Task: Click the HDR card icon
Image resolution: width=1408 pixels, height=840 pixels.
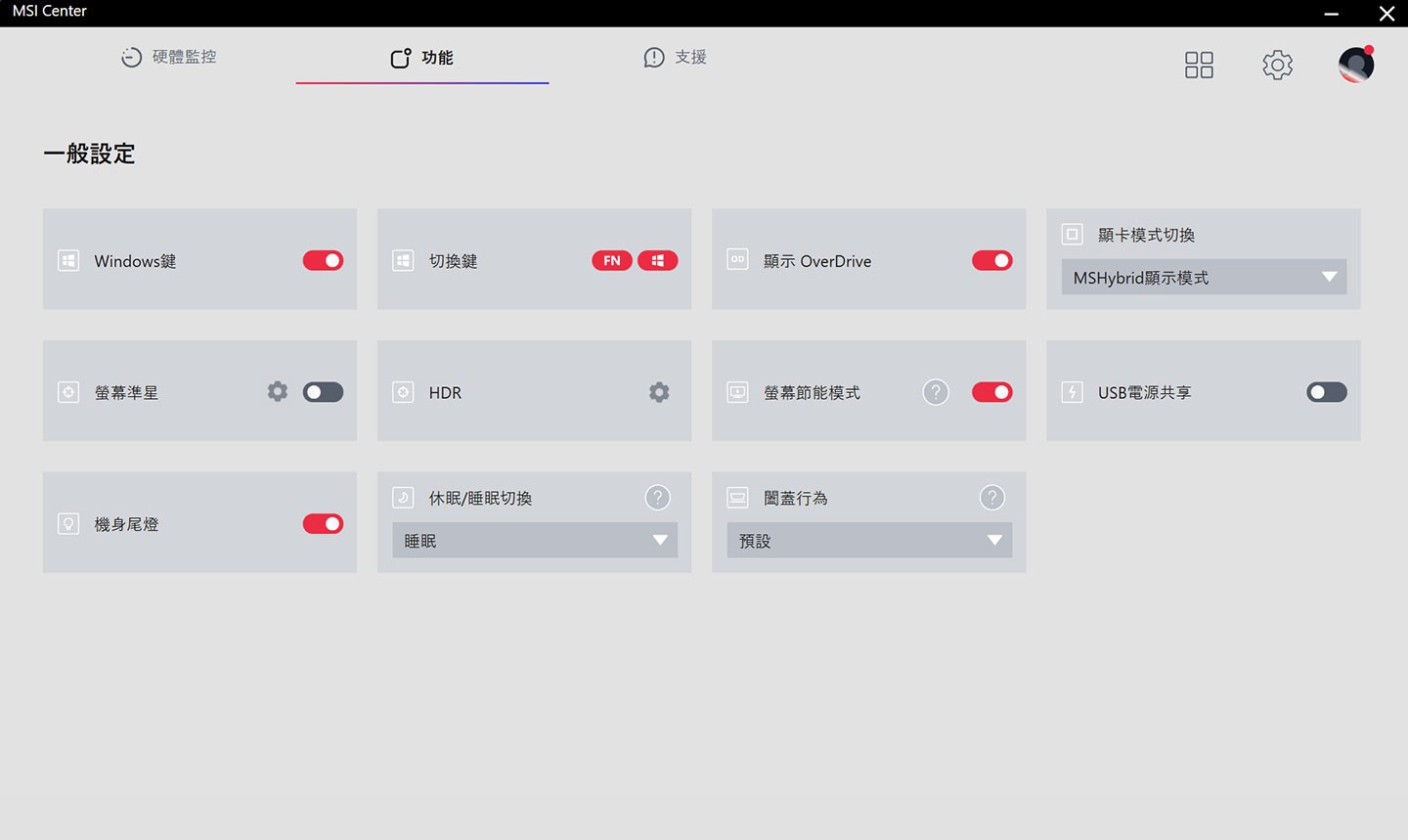Action: coord(403,392)
